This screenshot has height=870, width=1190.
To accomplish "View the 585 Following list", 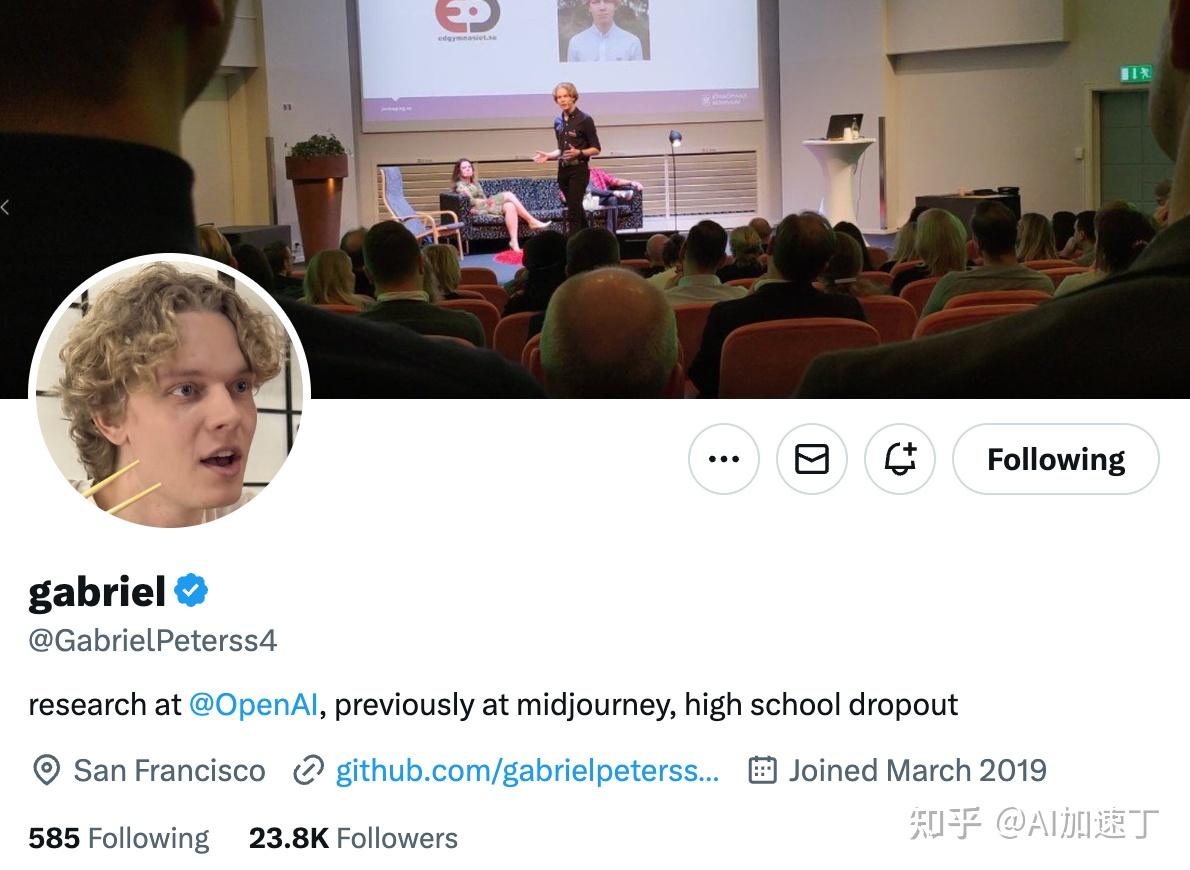I will [119, 838].
